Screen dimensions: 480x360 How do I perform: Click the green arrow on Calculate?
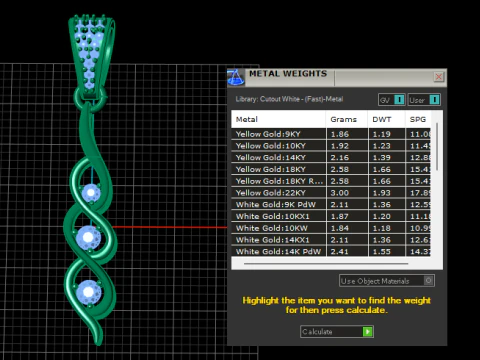coord(367,331)
